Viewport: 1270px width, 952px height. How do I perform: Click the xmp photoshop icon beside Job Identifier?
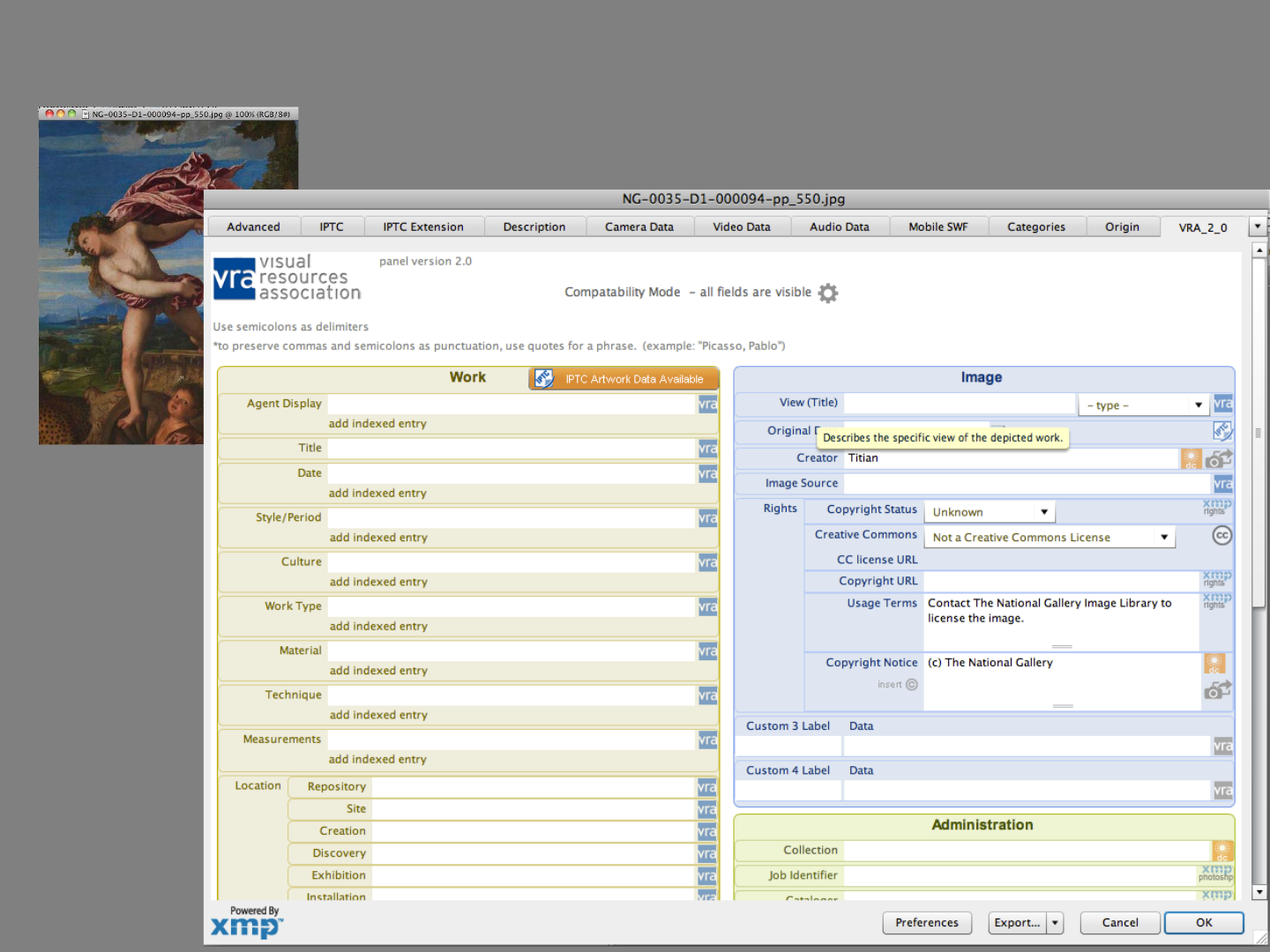pyautogui.click(x=1215, y=873)
